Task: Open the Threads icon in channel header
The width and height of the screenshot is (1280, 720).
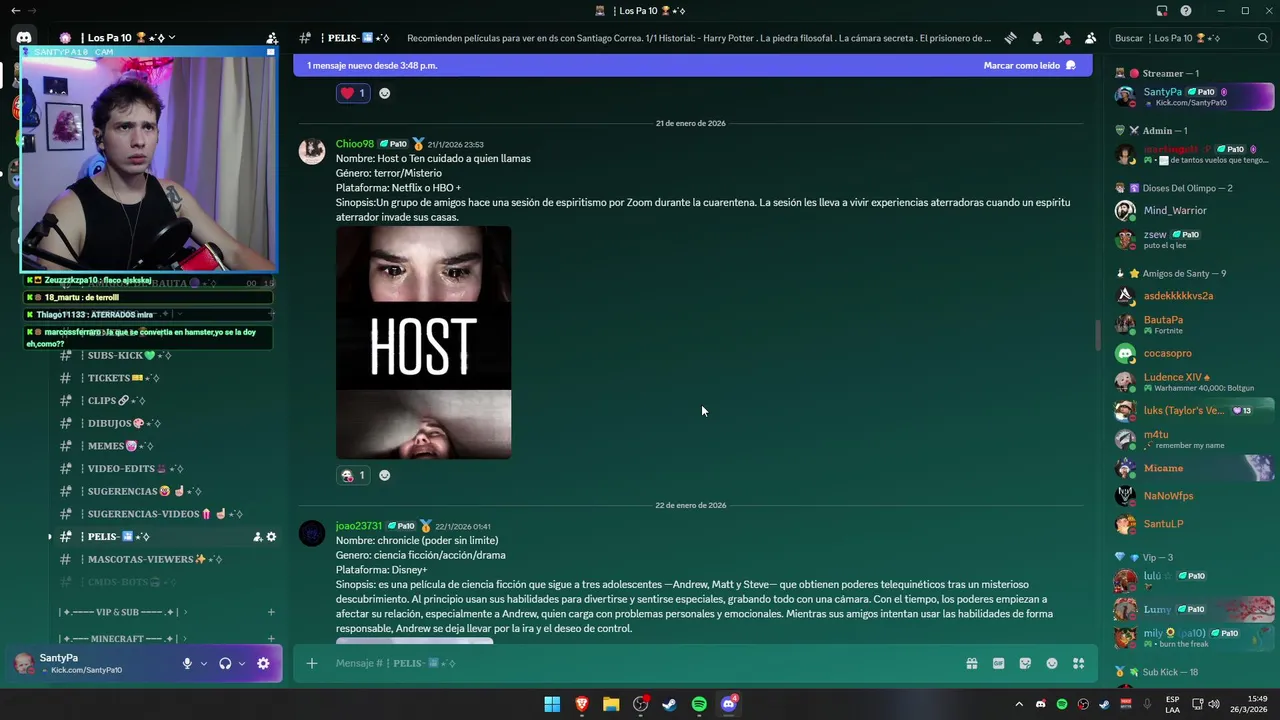Action: (1011, 38)
